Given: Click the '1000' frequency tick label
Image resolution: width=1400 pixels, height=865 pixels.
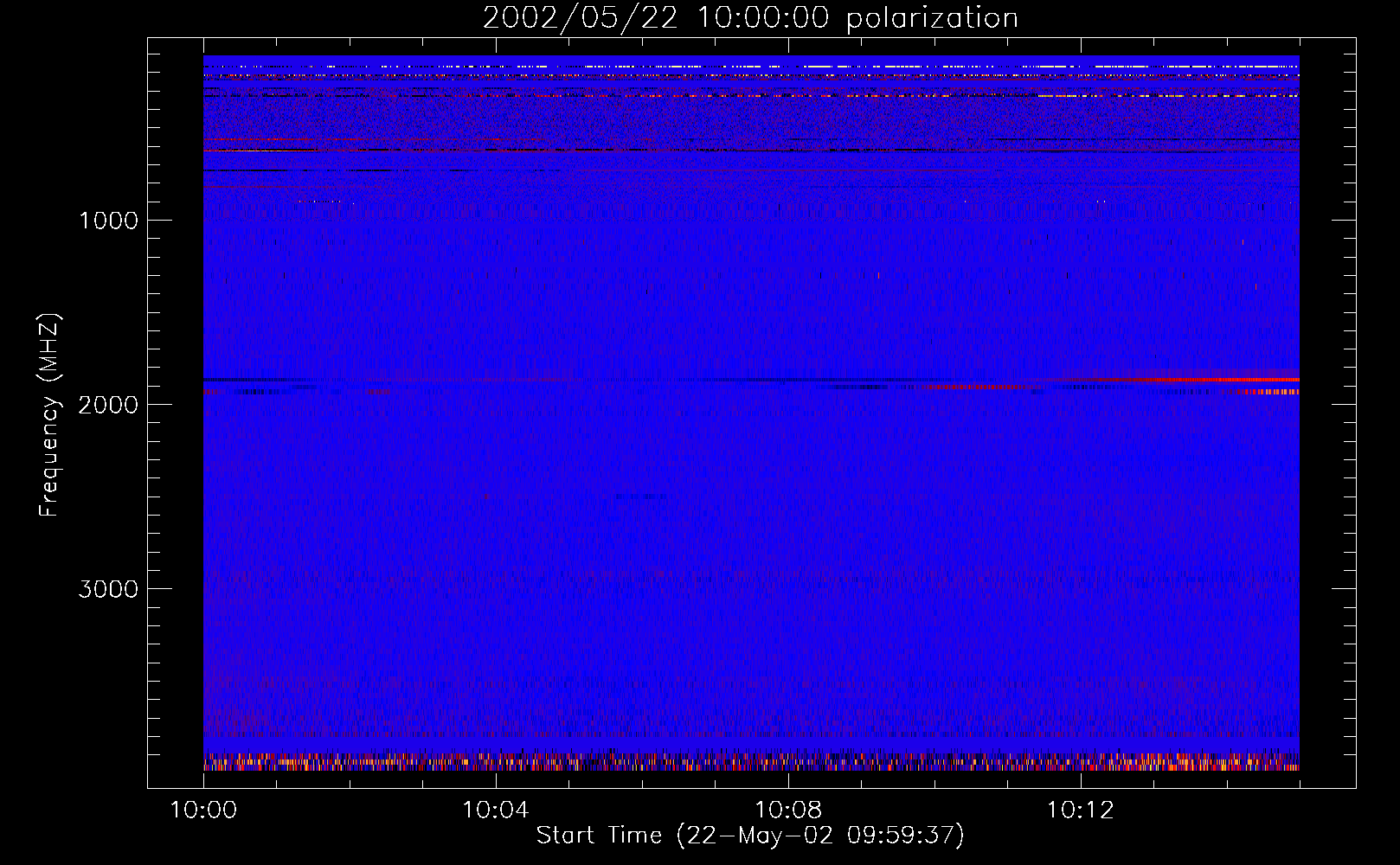Looking at the screenshot, I should (x=108, y=221).
